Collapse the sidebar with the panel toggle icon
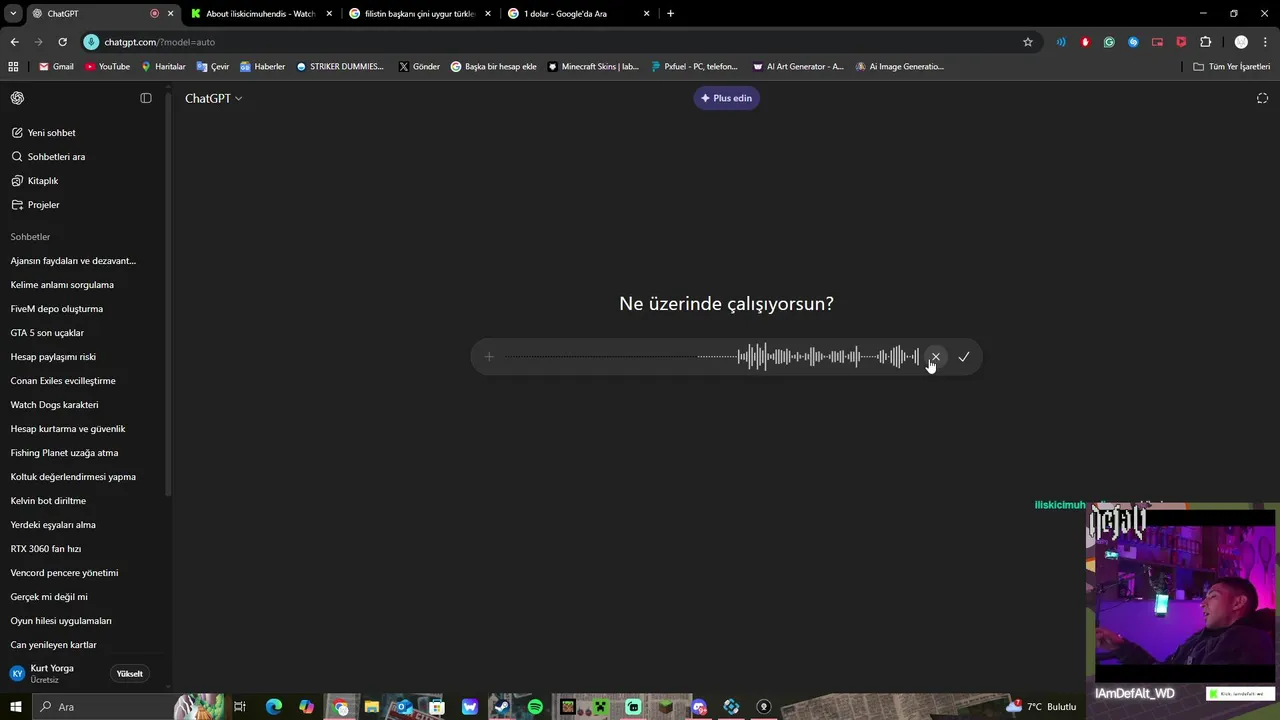 pyautogui.click(x=146, y=98)
